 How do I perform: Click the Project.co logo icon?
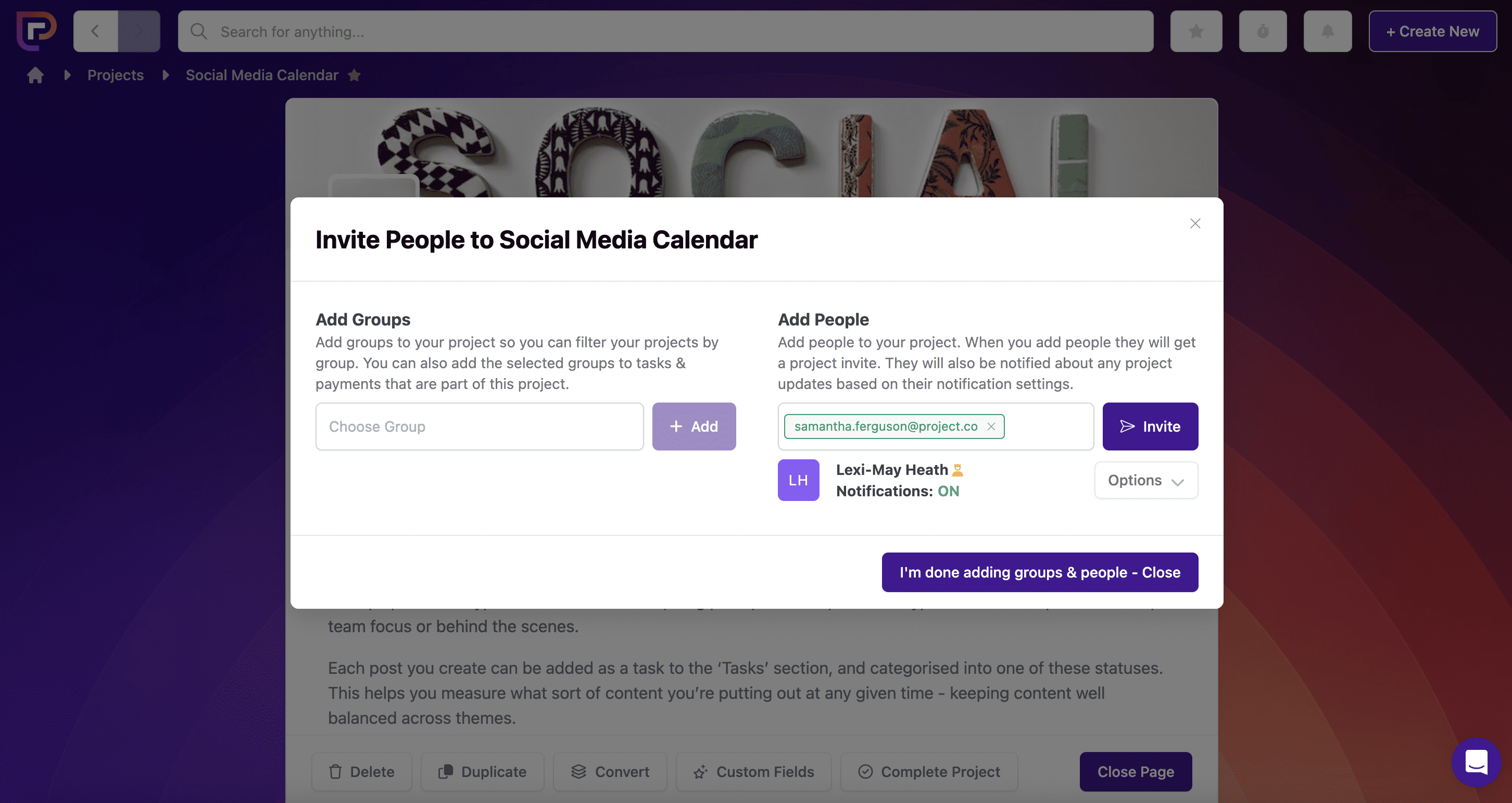(36, 31)
